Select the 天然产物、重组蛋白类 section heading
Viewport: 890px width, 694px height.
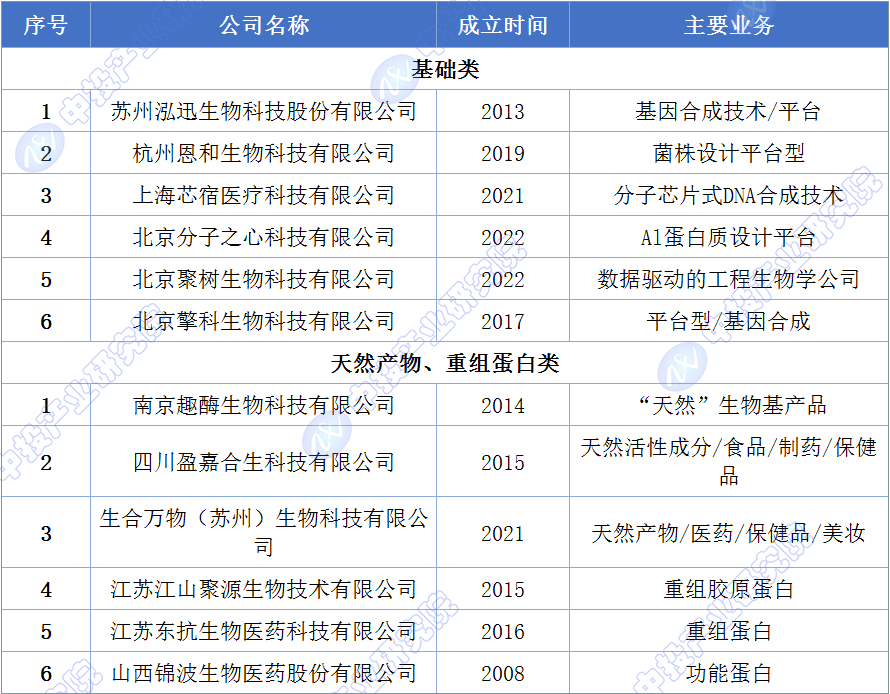click(445, 363)
